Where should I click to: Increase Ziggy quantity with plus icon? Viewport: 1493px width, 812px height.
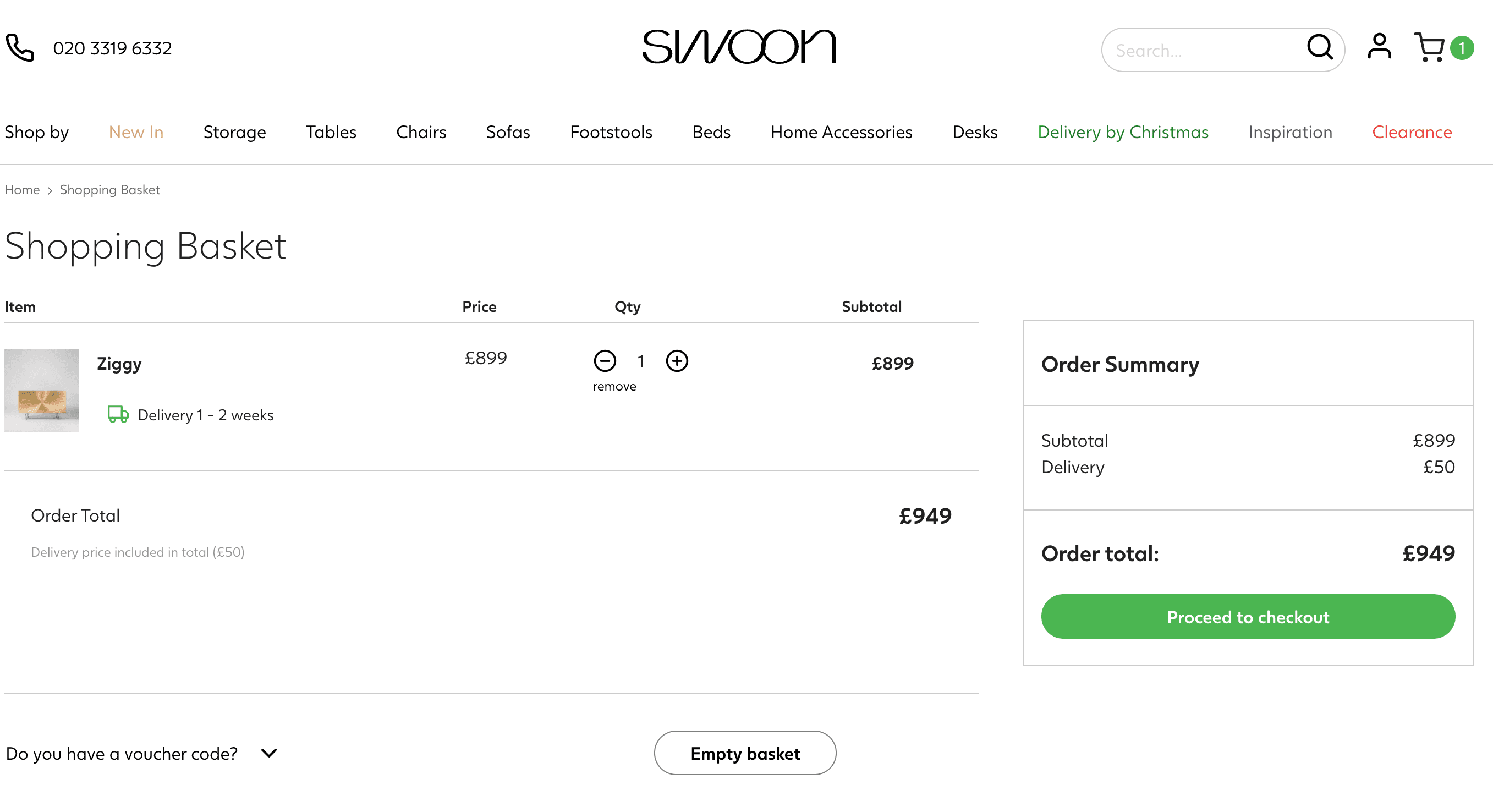677,361
